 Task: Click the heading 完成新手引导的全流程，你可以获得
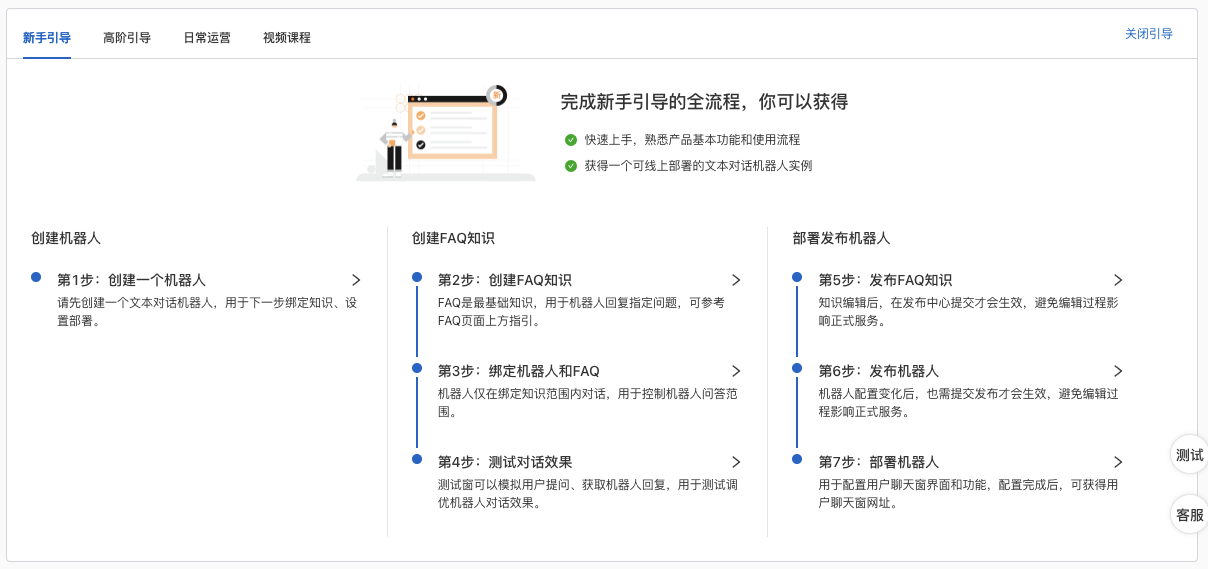pos(704,102)
